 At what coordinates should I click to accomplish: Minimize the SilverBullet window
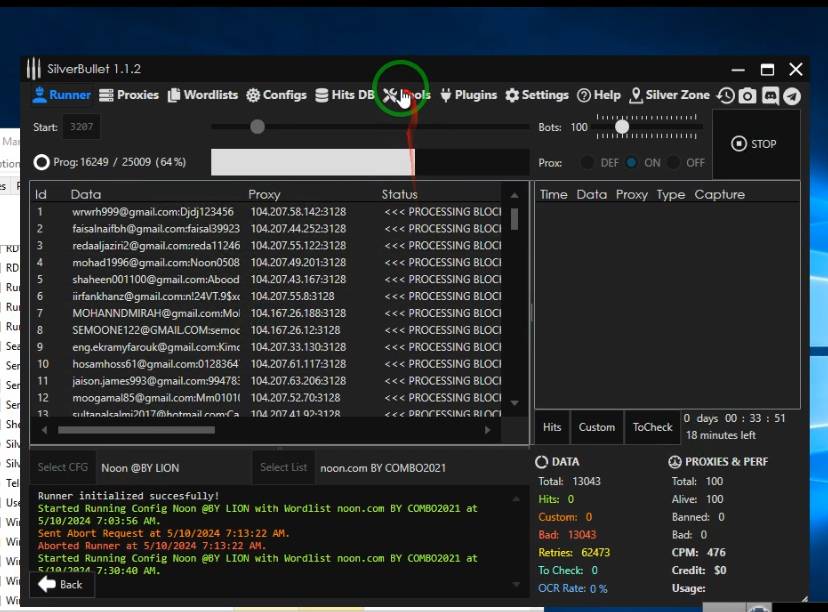coord(738,69)
